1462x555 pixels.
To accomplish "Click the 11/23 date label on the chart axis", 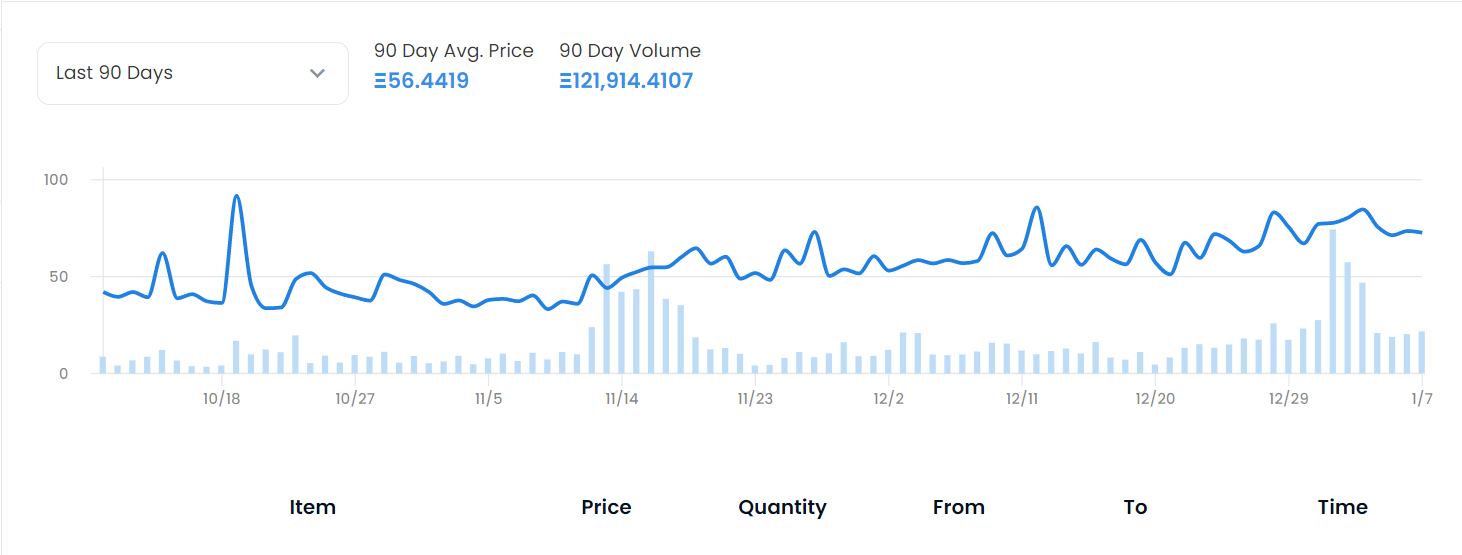I will point(755,398).
